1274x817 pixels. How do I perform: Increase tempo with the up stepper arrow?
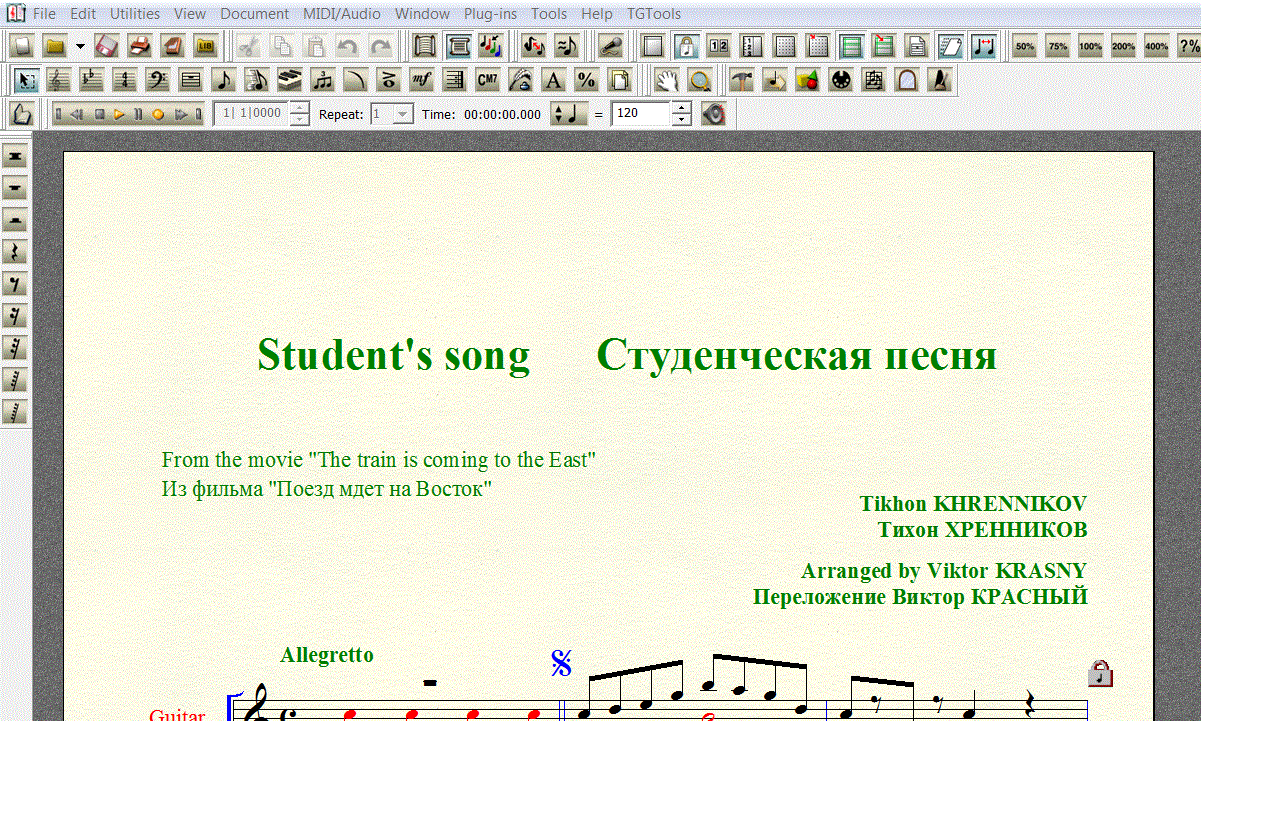pyautogui.click(x=681, y=108)
